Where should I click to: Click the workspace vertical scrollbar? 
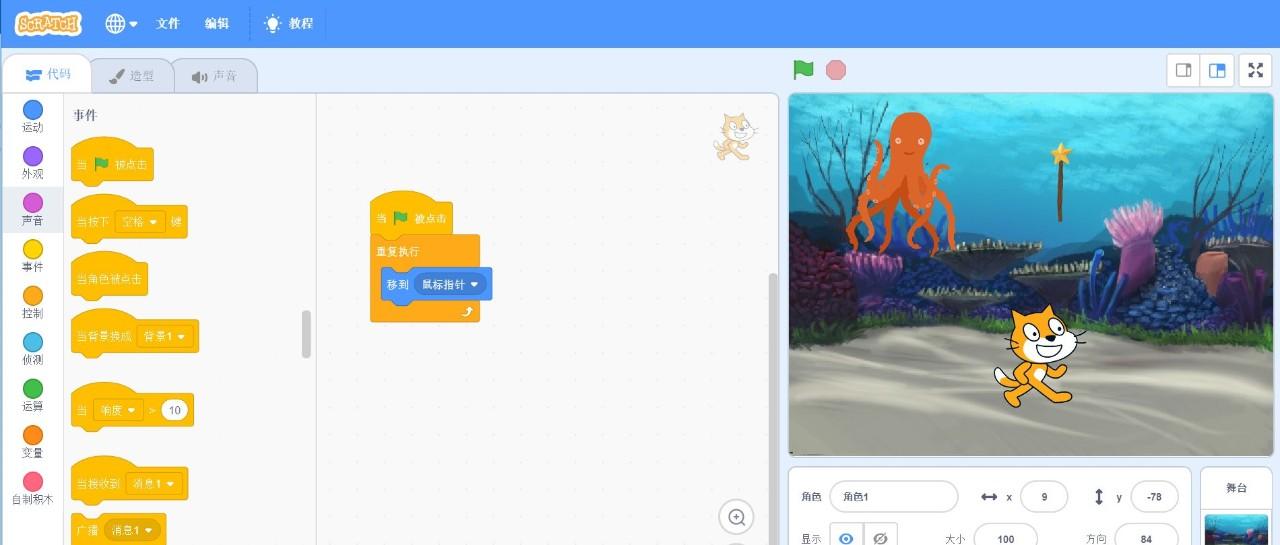tap(772, 410)
